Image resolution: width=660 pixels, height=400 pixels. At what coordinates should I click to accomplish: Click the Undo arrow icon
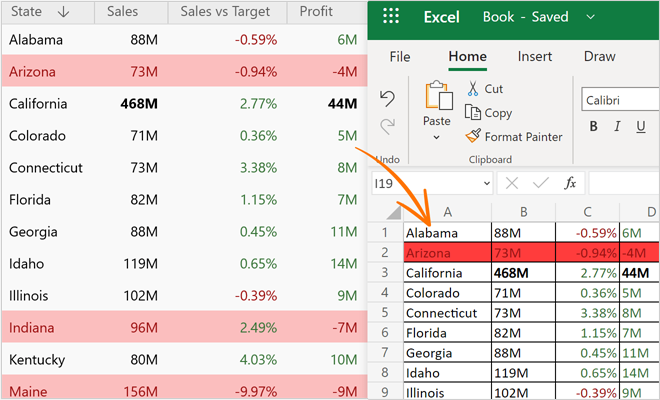coord(388,97)
